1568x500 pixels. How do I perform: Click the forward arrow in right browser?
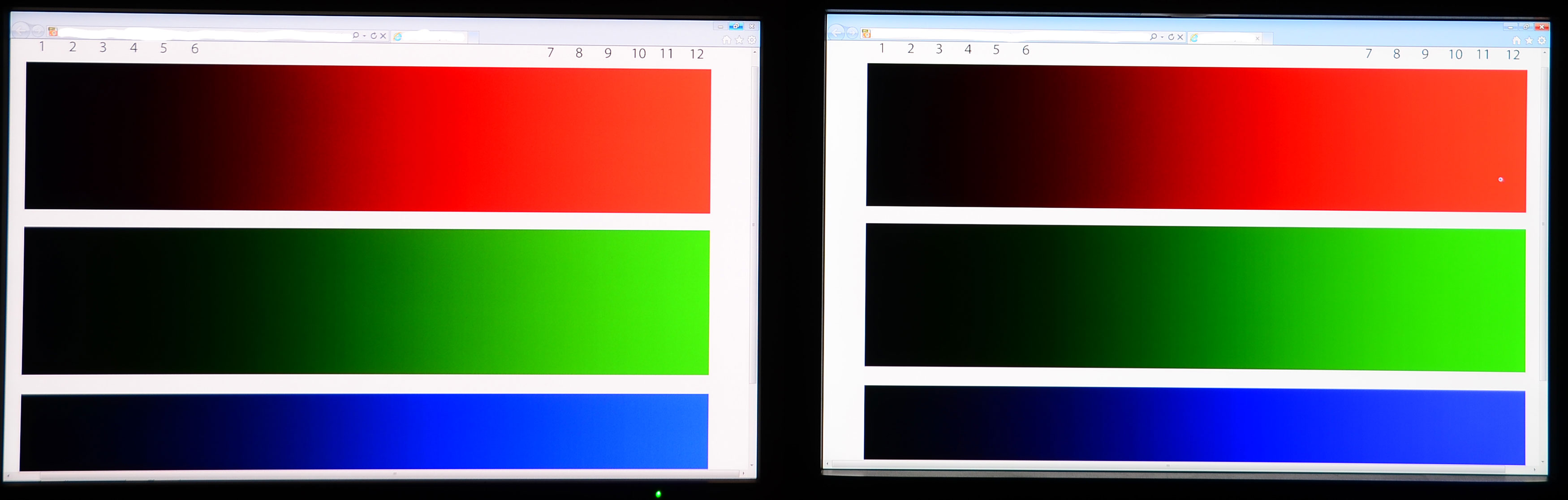(x=852, y=33)
